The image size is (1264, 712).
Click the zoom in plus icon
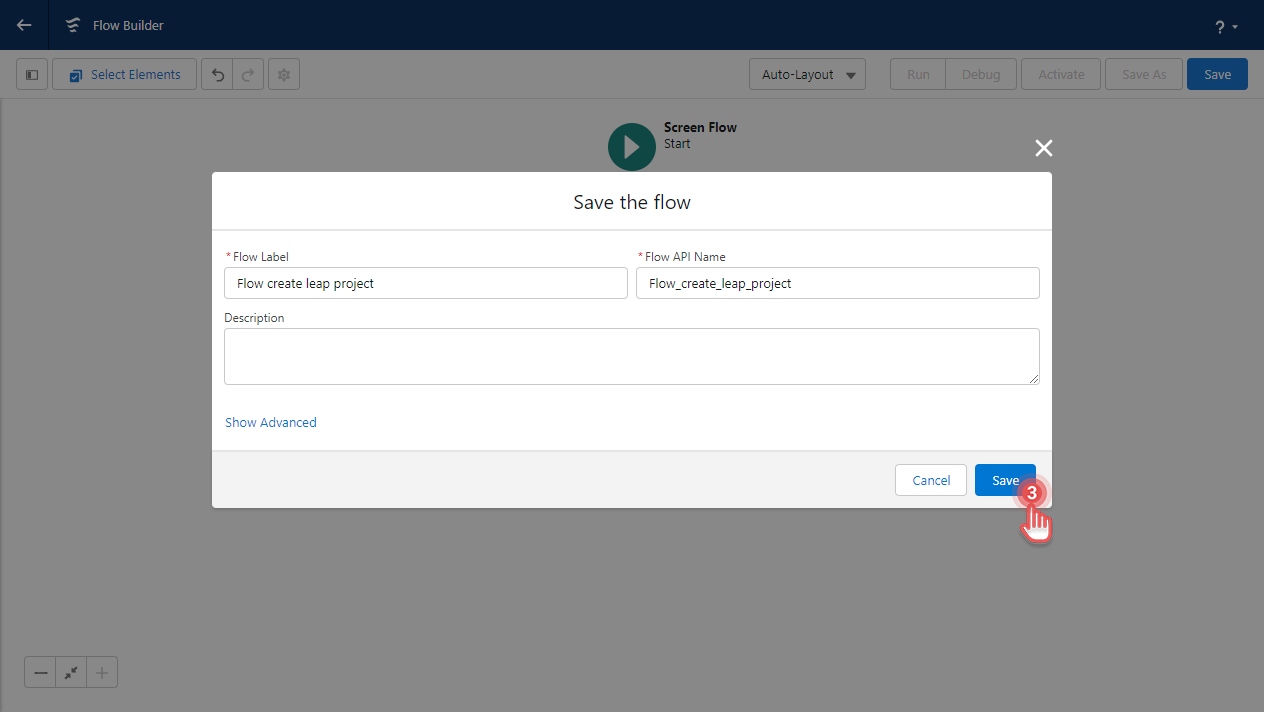(101, 672)
